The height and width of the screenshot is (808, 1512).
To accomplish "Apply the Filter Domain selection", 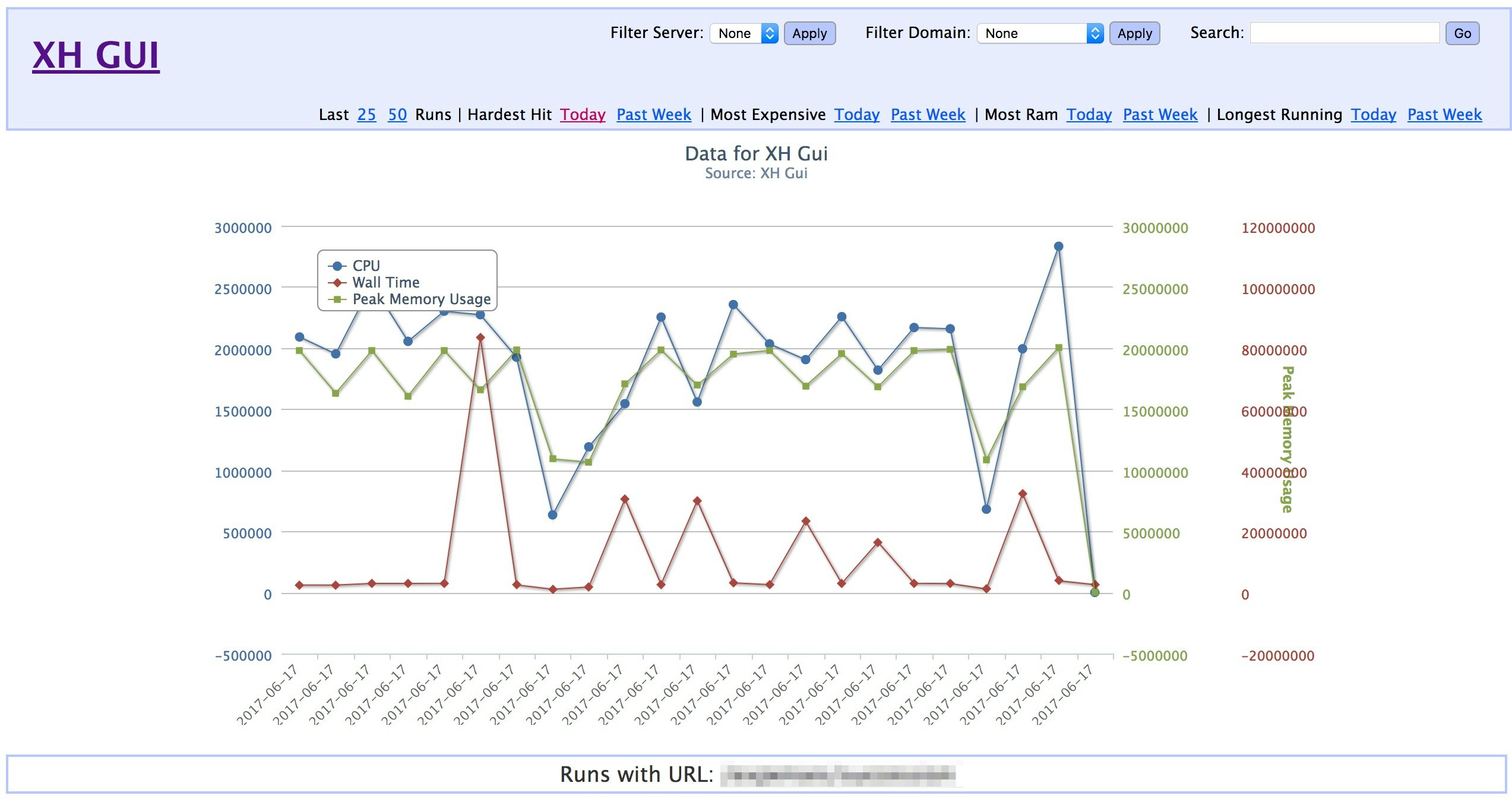I will (1134, 33).
